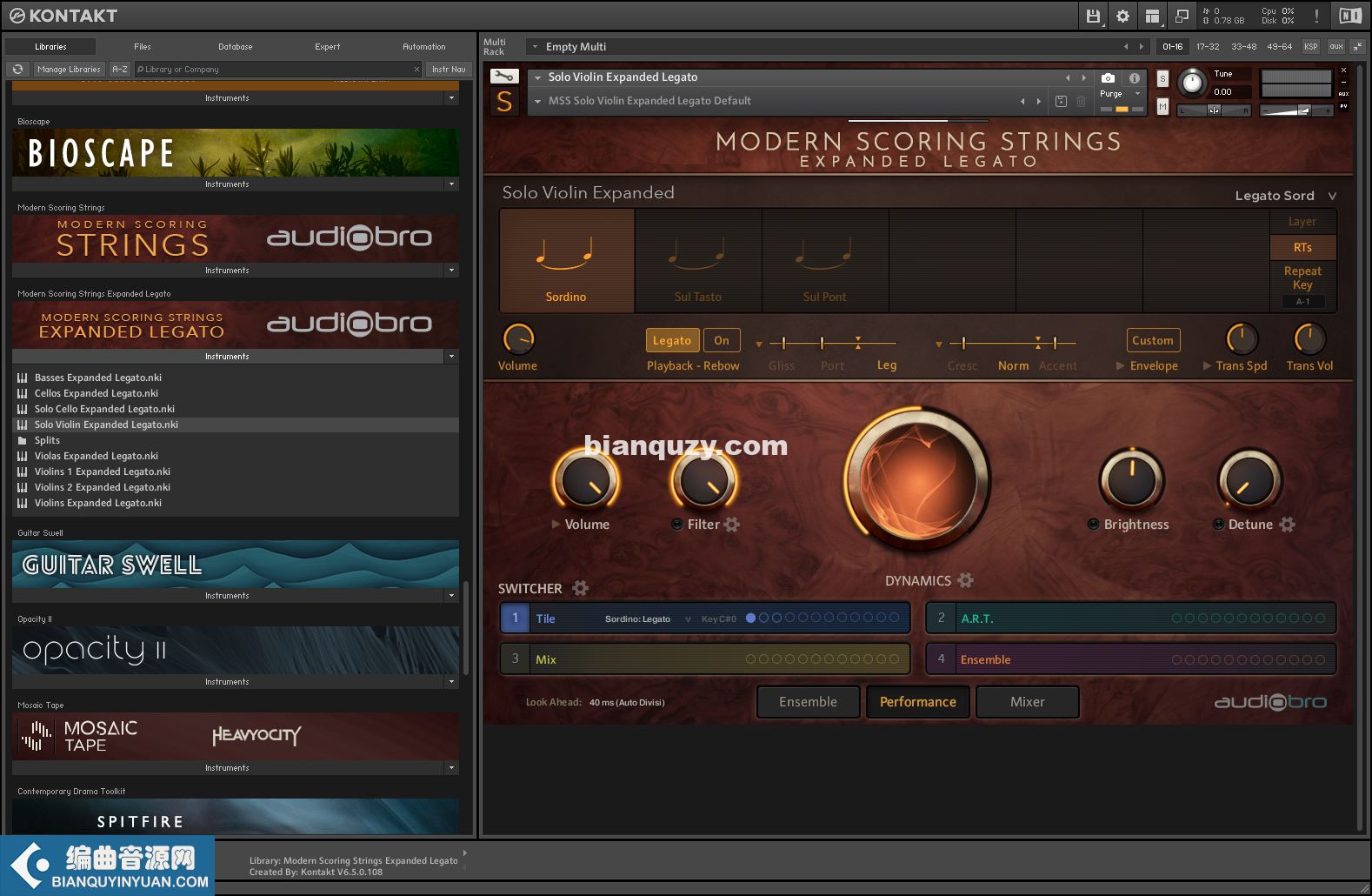This screenshot has height=896, width=1372.
Task: Click the snapshot camera icon
Action: tap(1108, 77)
